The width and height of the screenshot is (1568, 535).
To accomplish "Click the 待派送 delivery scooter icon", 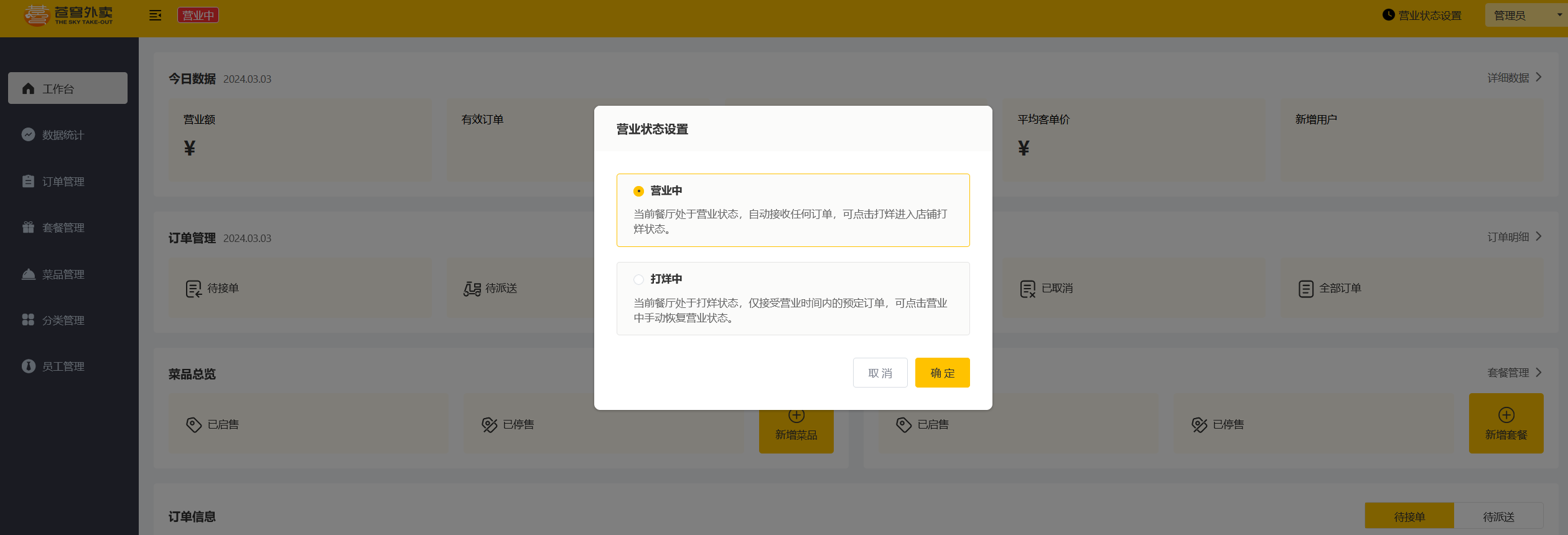I will 472,289.
